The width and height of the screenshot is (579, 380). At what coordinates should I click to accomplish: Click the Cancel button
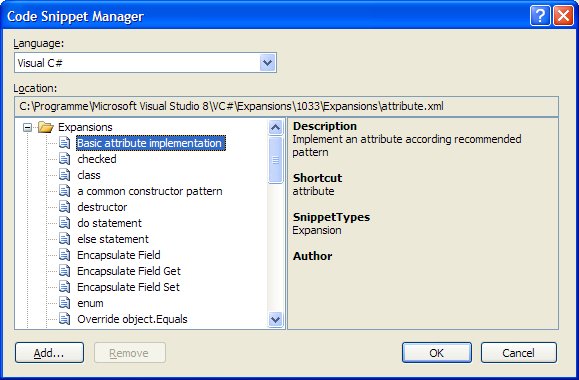[x=518, y=353]
